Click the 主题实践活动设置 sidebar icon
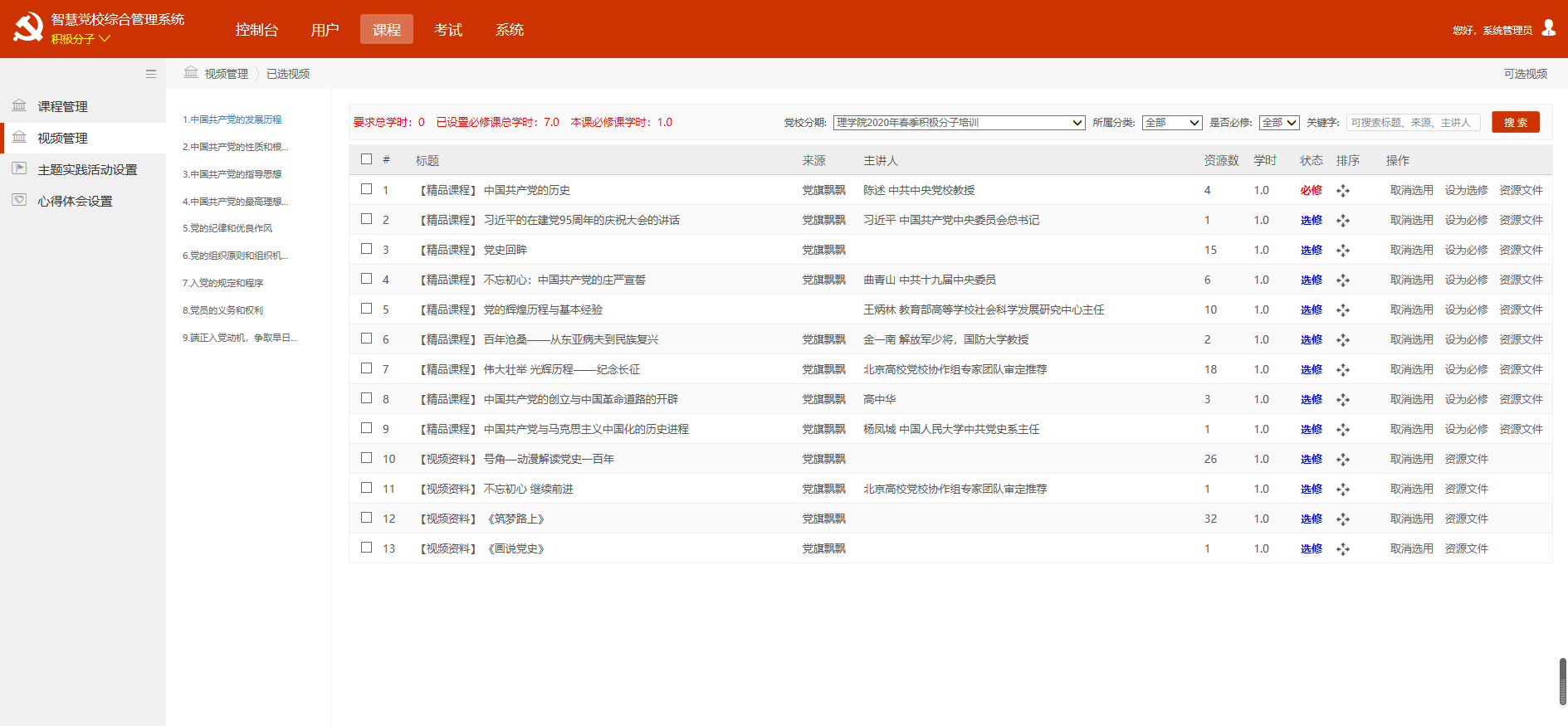Screen dimensions: 1568x726 click(19, 168)
